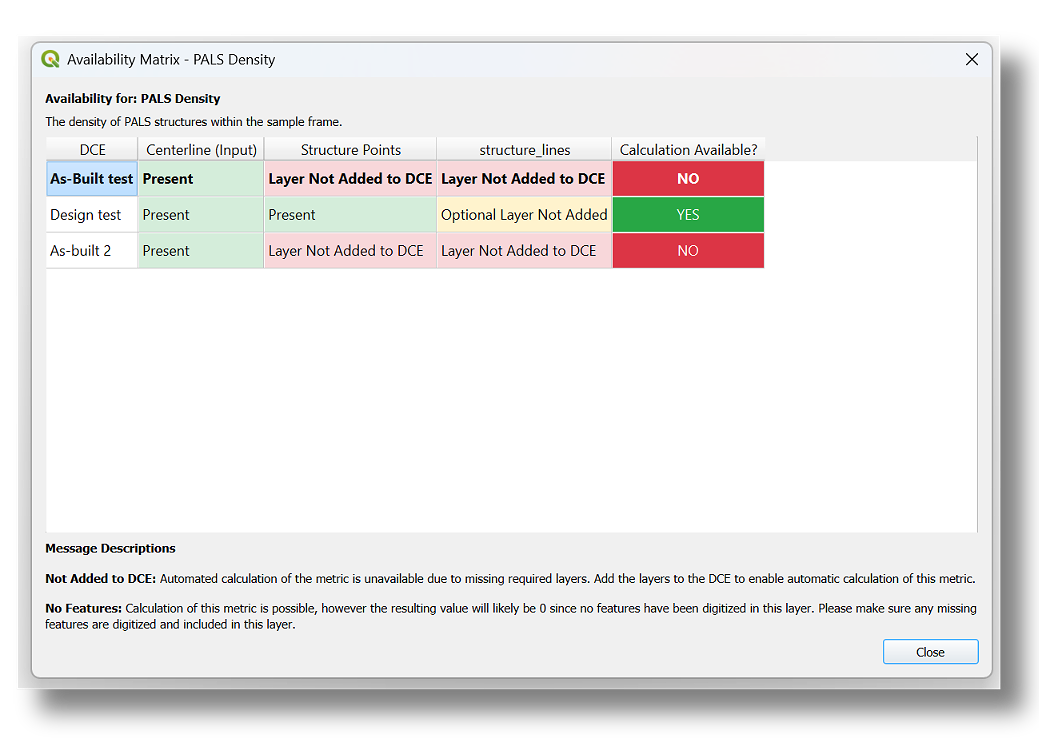
Task: Click the PALS density description sentence
Action: (x=193, y=122)
